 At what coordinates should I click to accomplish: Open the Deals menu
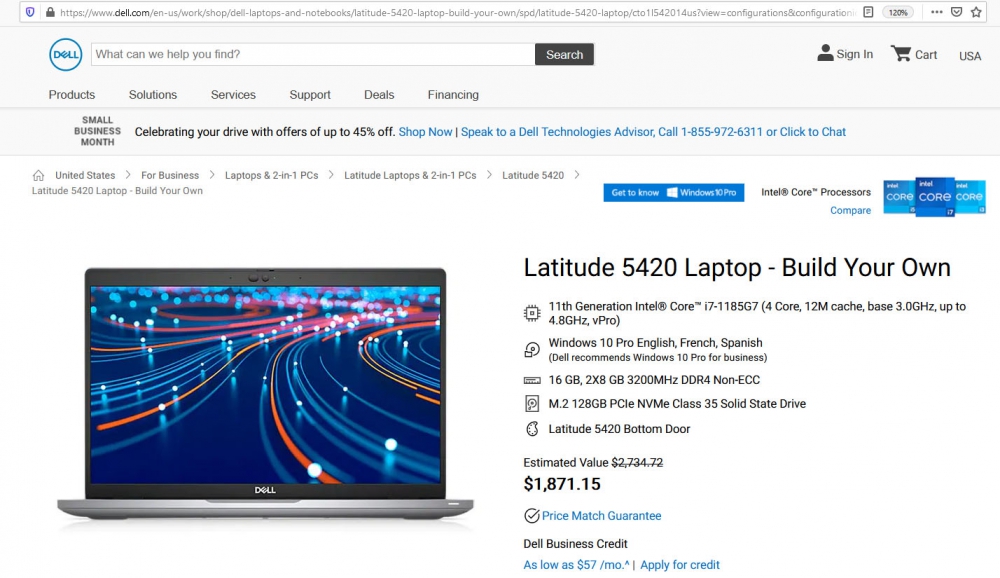click(379, 94)
